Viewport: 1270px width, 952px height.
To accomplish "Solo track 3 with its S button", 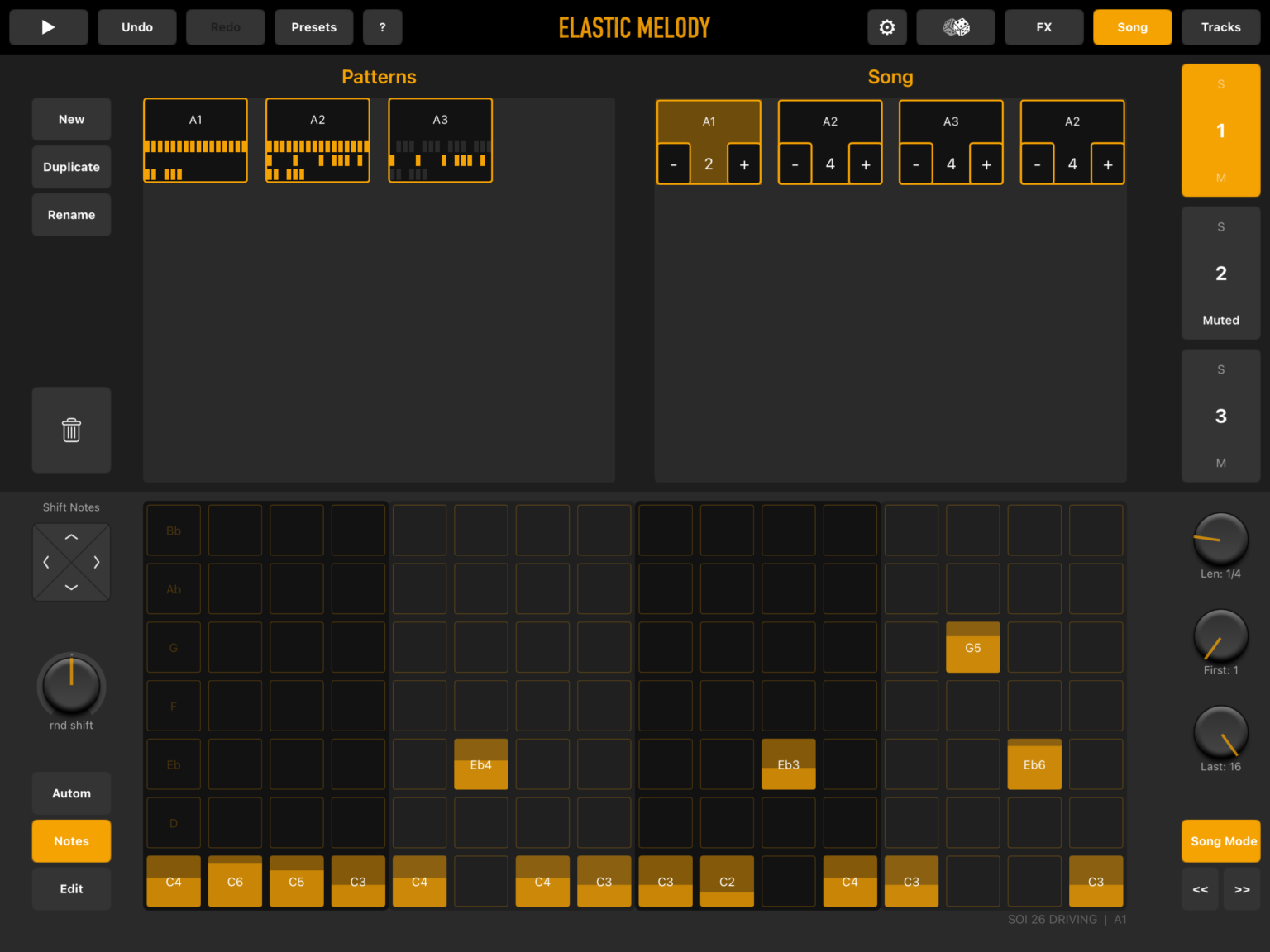I will pyautogui.click(x=1220, y=369).
